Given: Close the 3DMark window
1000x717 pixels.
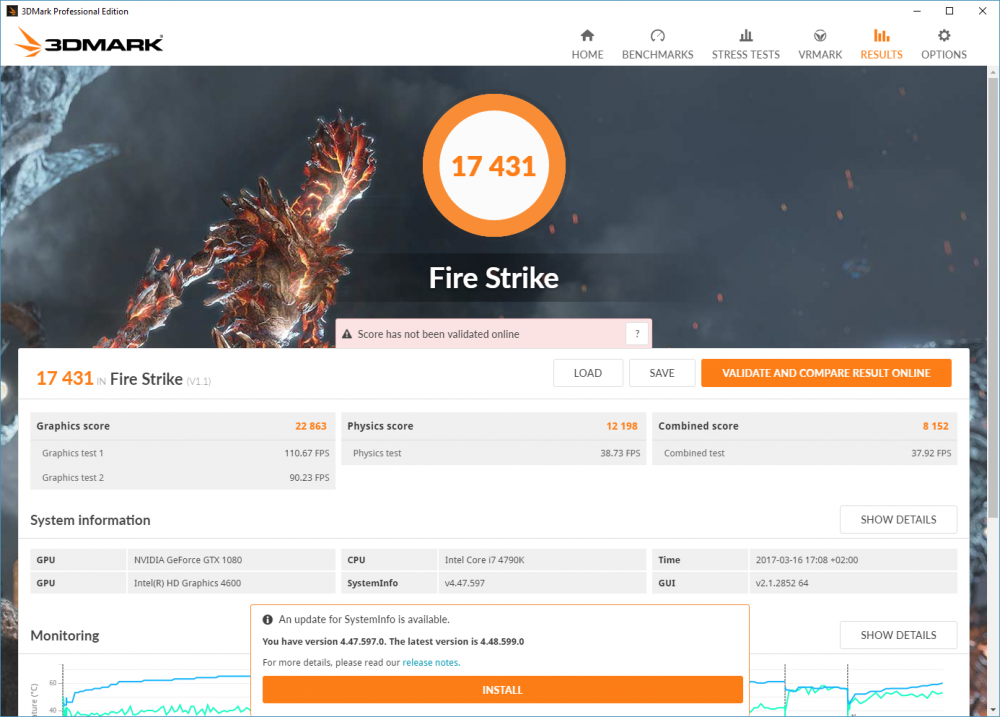Looking at the screenshot, I should click(982, 11).
